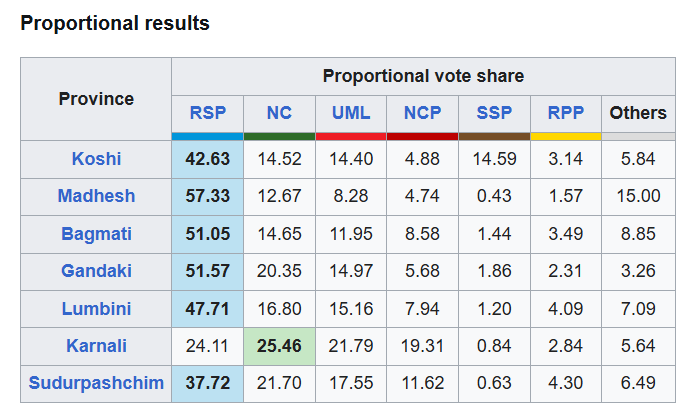
Task: Open the Madhesh province link
Action: (96, 196)
